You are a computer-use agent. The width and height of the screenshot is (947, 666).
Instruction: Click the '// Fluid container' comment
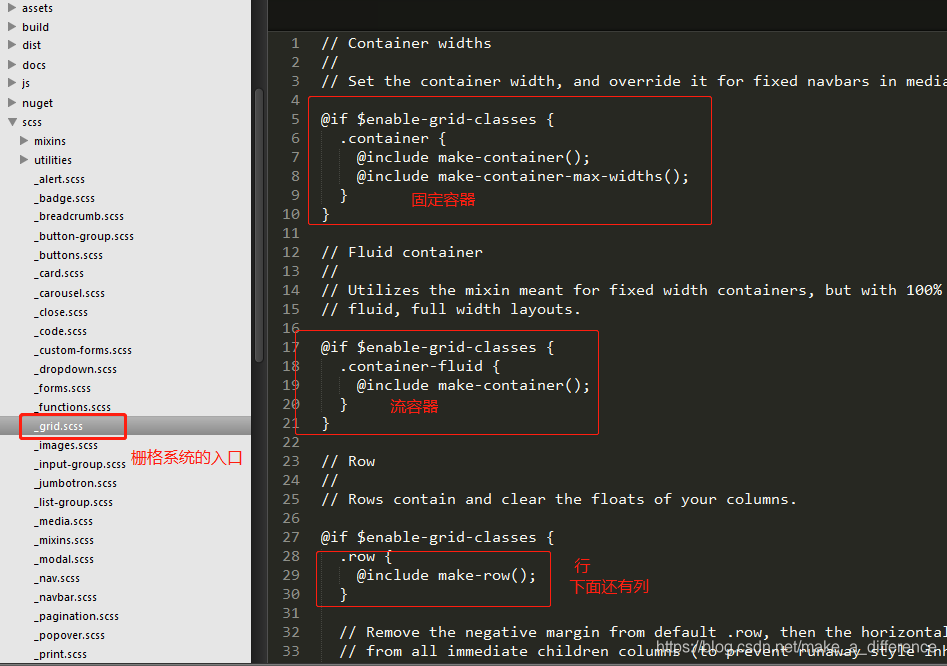pos(402,252)
